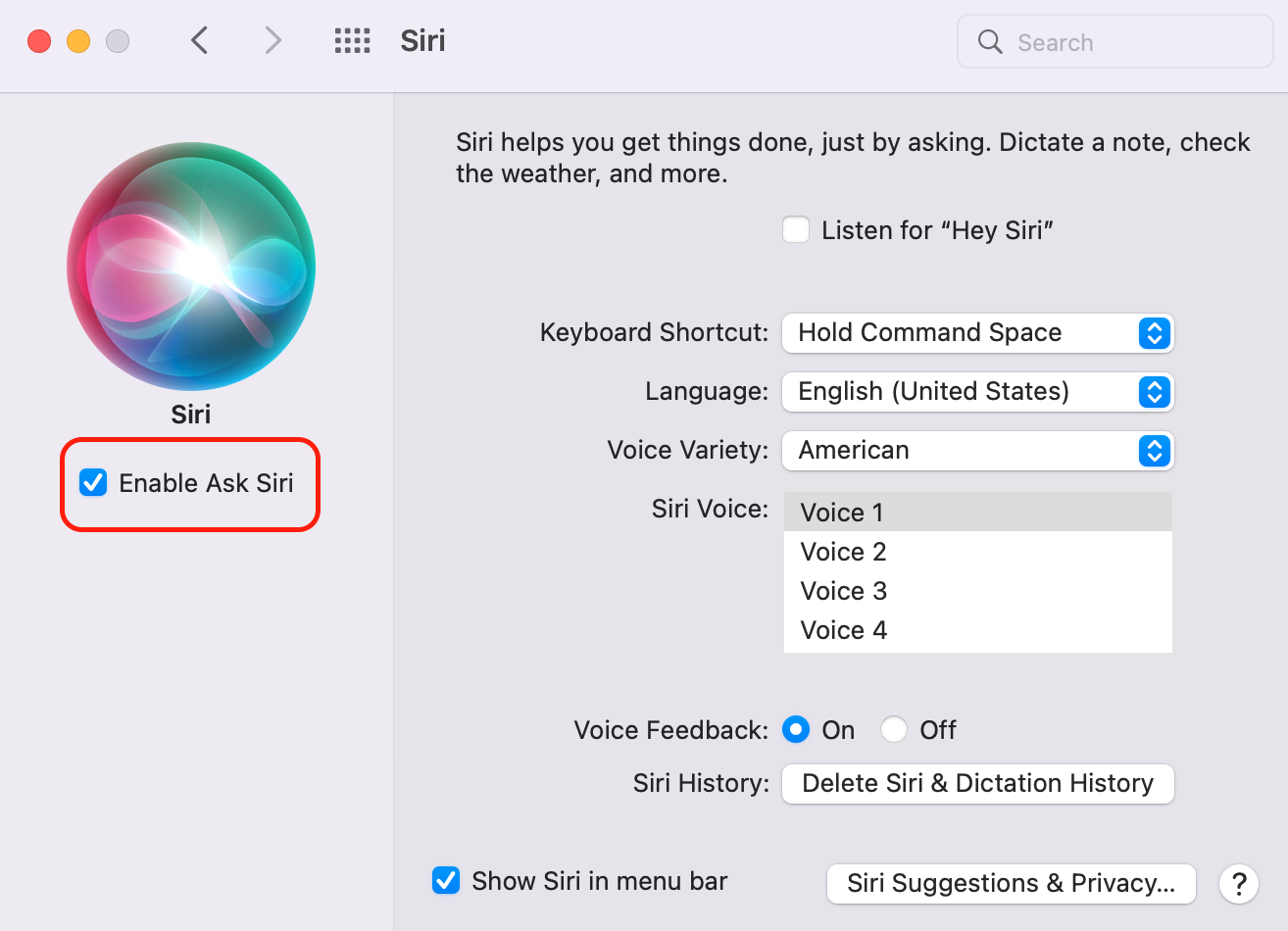Click the magnifying glass search icon
Image resolution: width=1288 pixels, height=931 pixels.
(989, 41)
